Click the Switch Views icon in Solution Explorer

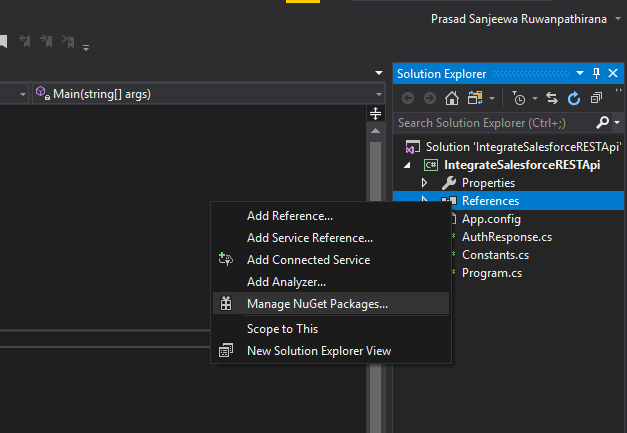tap(476, 98)
